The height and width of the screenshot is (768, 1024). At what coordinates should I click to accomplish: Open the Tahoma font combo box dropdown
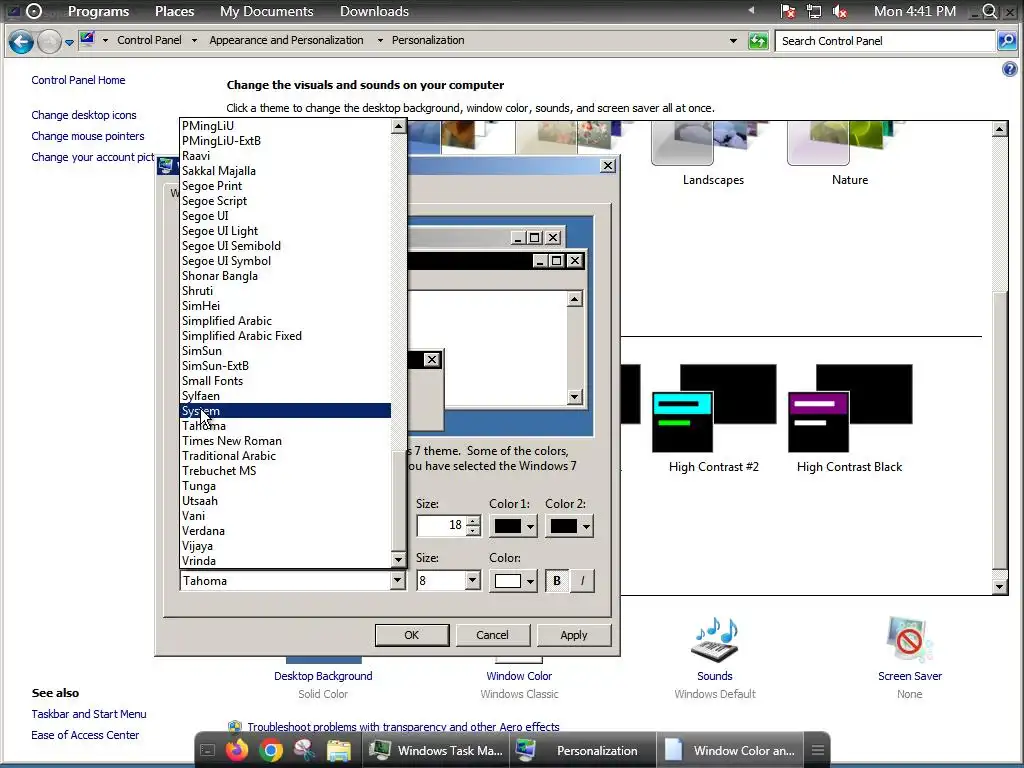click(397, 581)
